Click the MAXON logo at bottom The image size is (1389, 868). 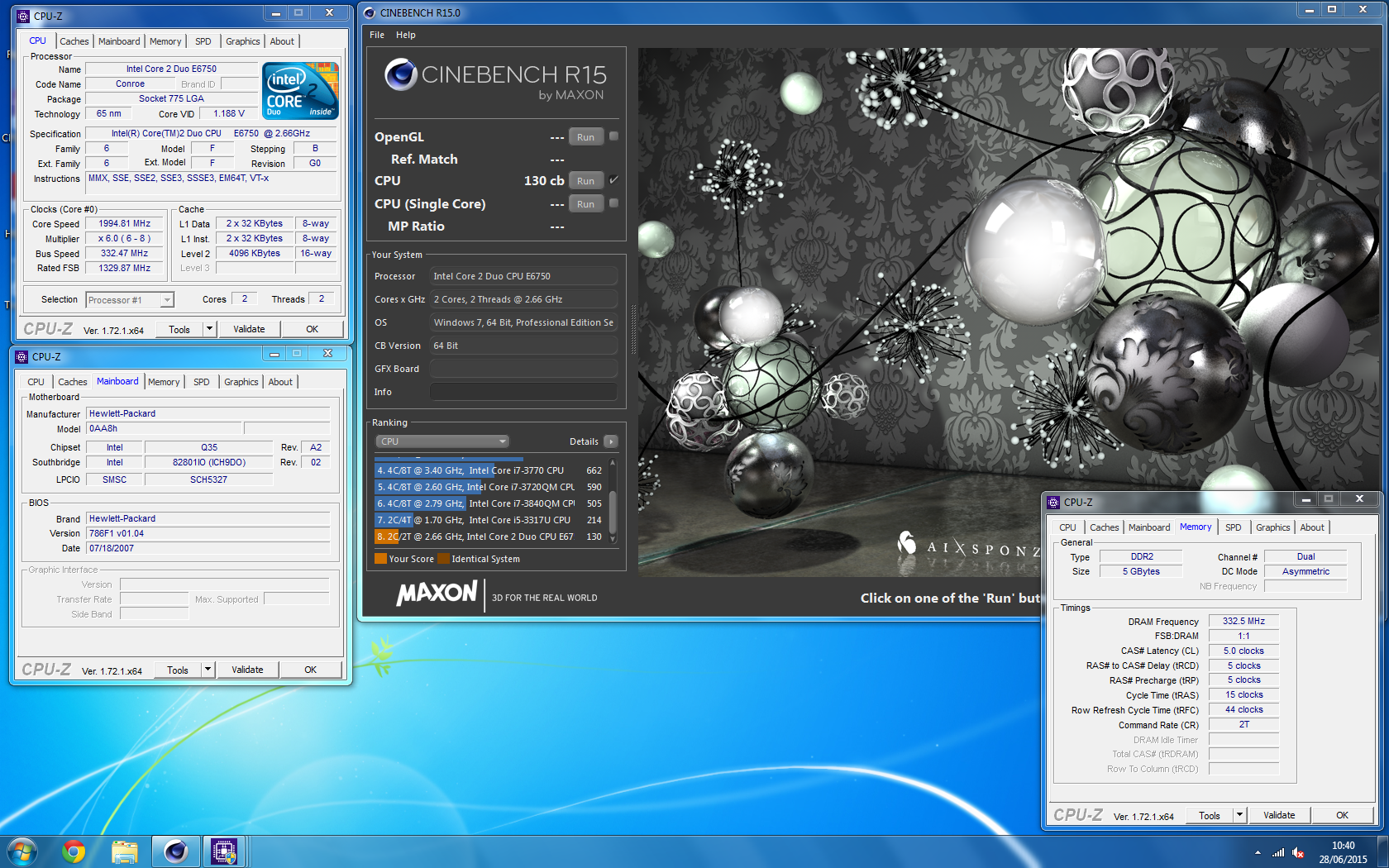(x=437, y=594)
